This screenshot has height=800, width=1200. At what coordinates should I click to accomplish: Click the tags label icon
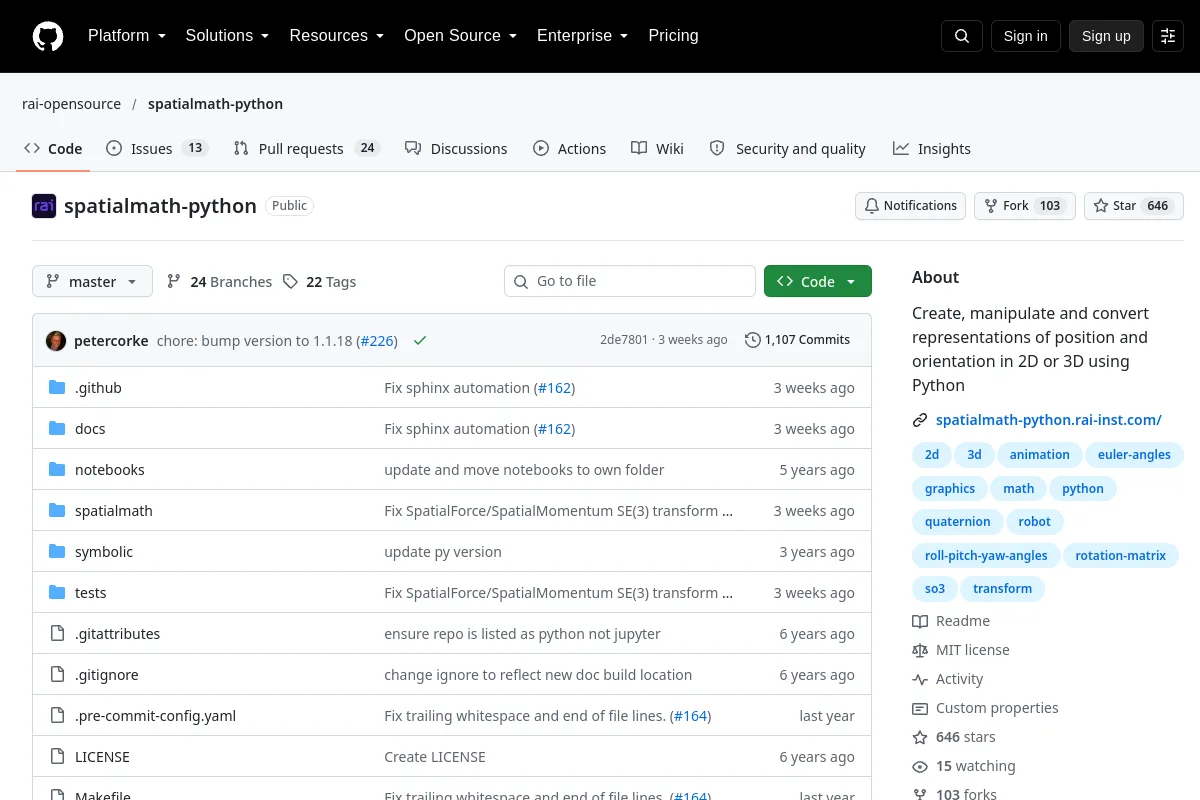290,282
